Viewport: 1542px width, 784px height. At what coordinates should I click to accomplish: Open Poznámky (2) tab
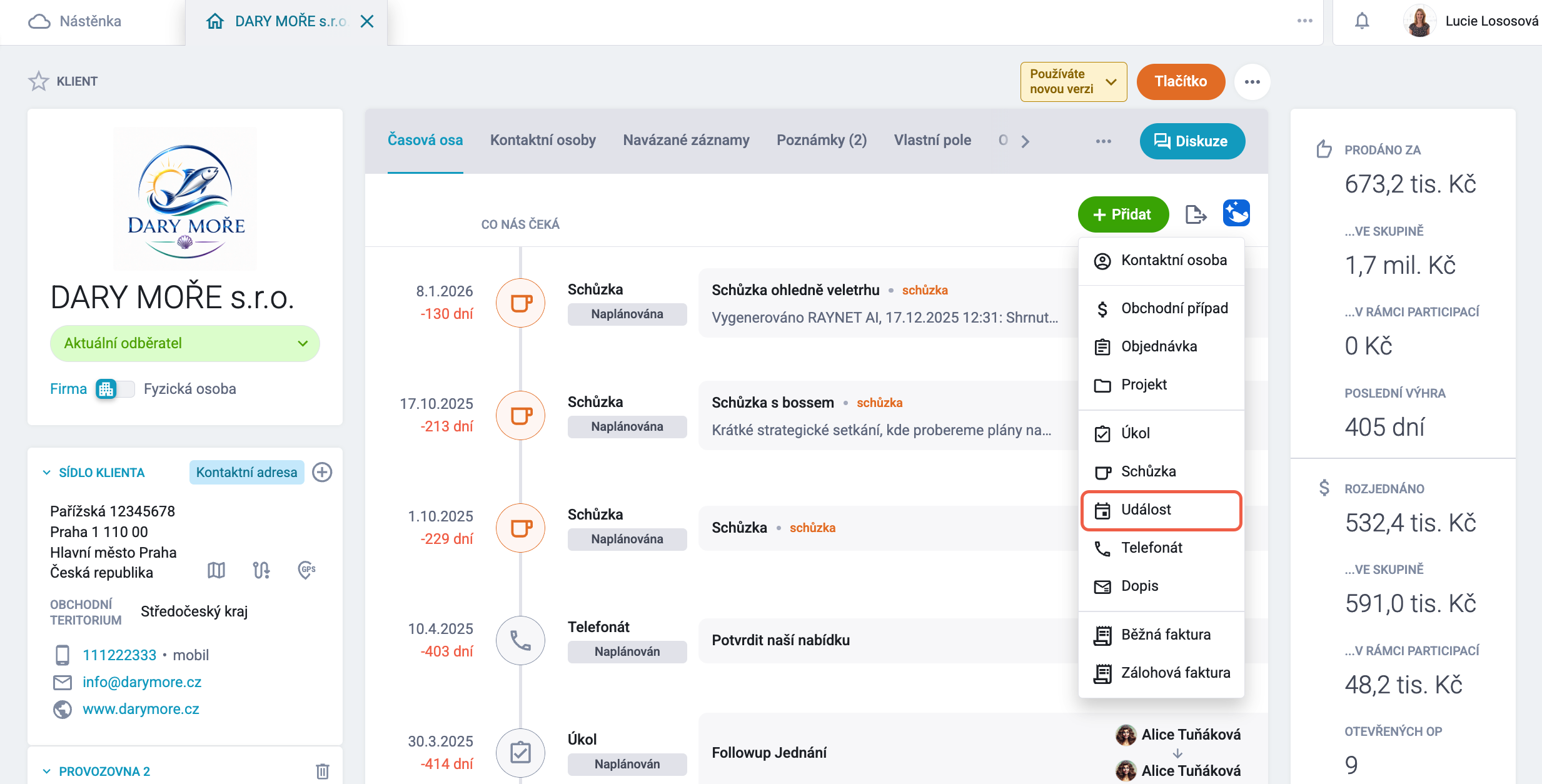[x=822, y=140]
